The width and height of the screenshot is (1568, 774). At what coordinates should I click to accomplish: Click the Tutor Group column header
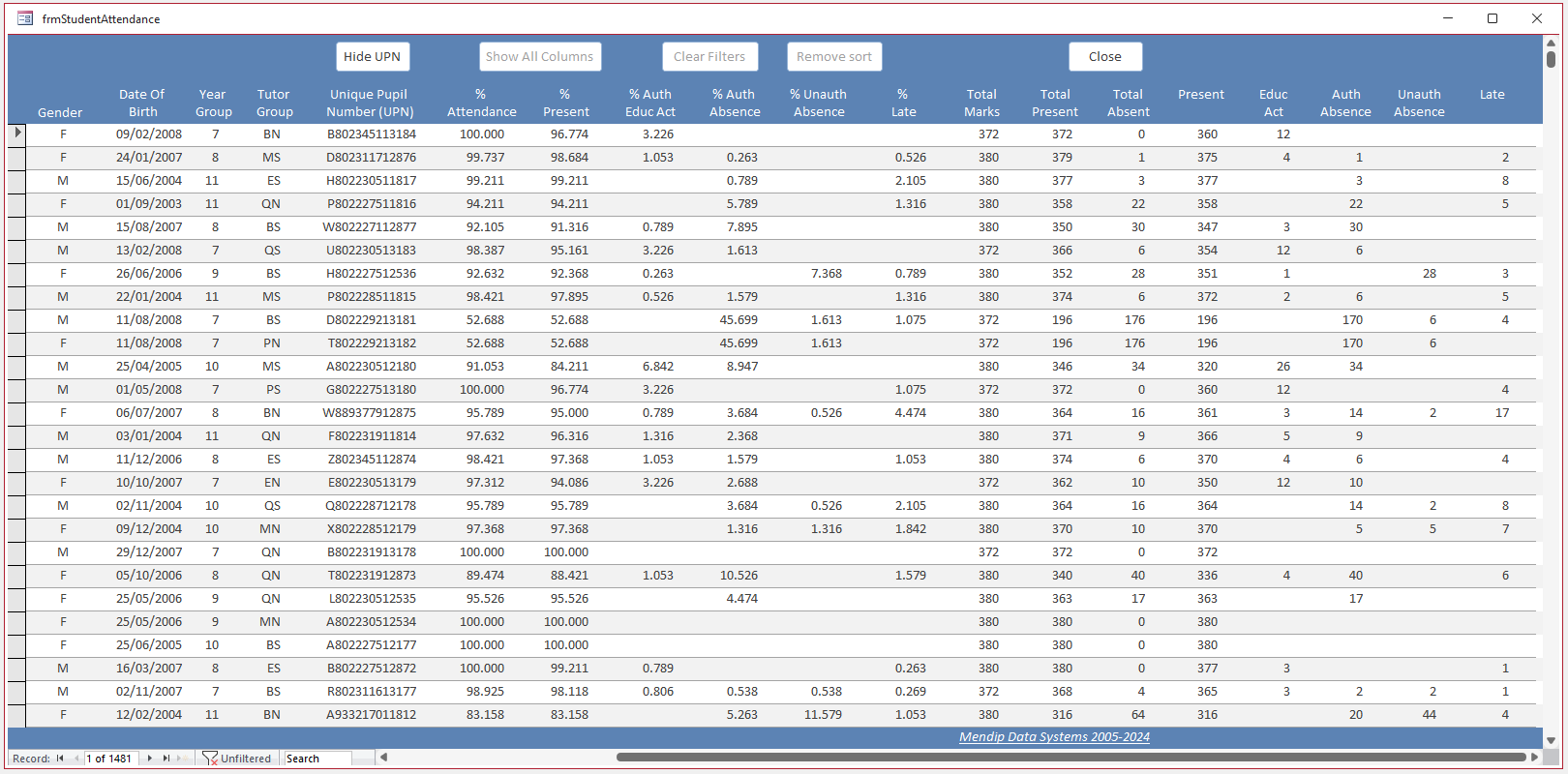point(274,103)
